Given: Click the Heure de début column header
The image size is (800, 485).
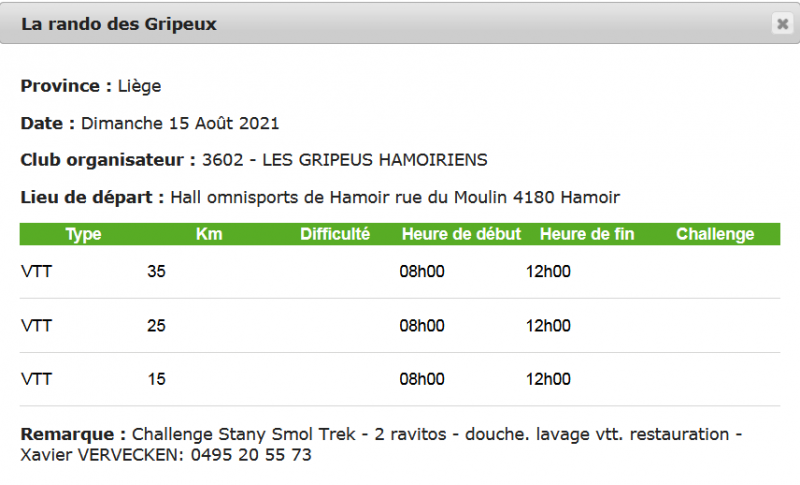Looking at the screenshot, I should coord(461,234).
